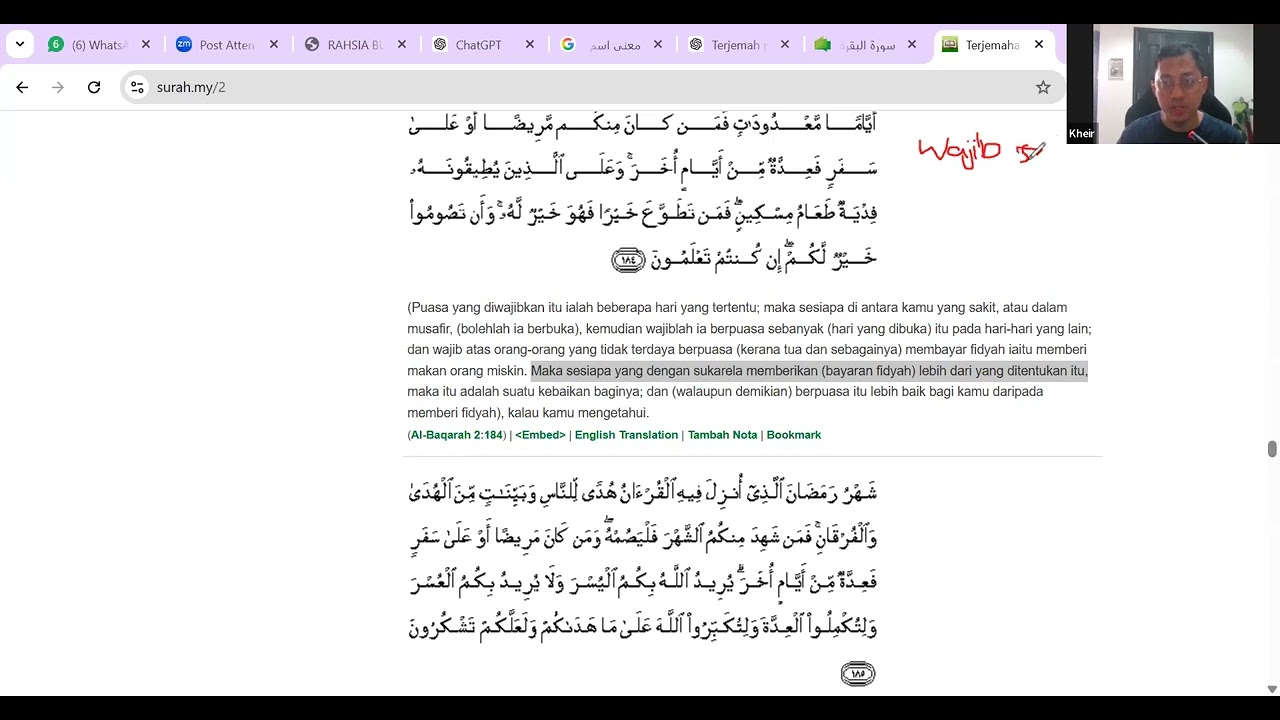Close the سورة البقرة tab
Image resolution: width=1280 pixels, height=720 pixels.
[x=912, y=45]
